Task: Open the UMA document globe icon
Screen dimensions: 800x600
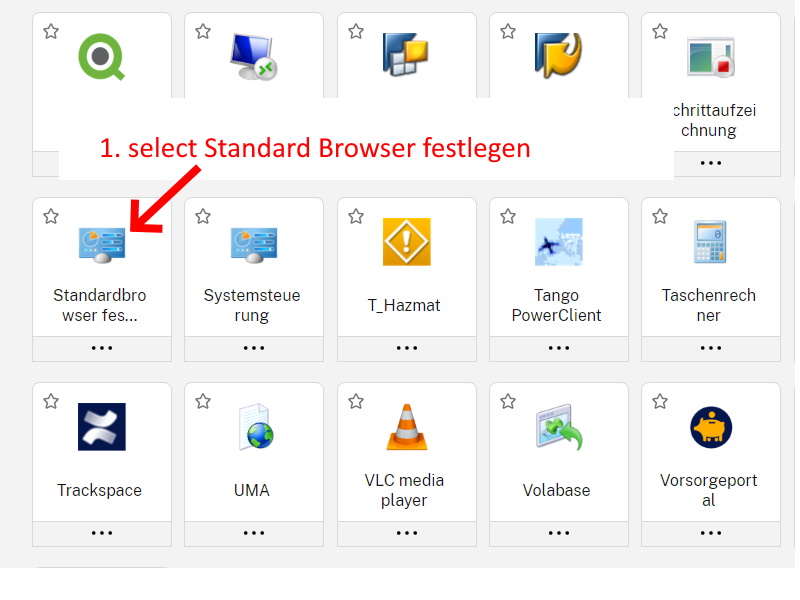Action: (x=254, y=427)
